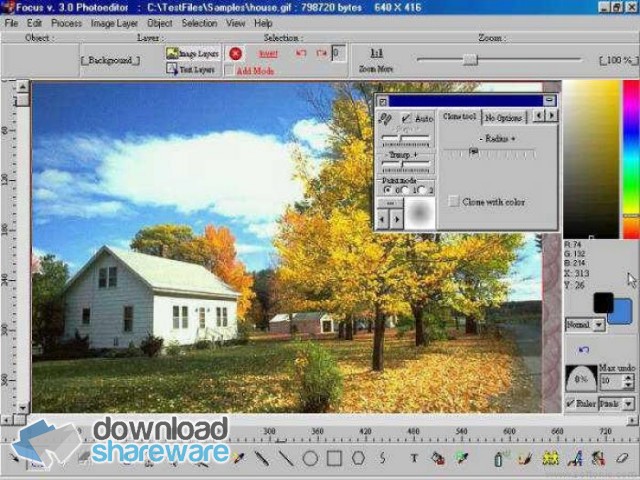This screenshot has height=480, width=640.
Task: Open the Object menu
Action: (160, 23)
